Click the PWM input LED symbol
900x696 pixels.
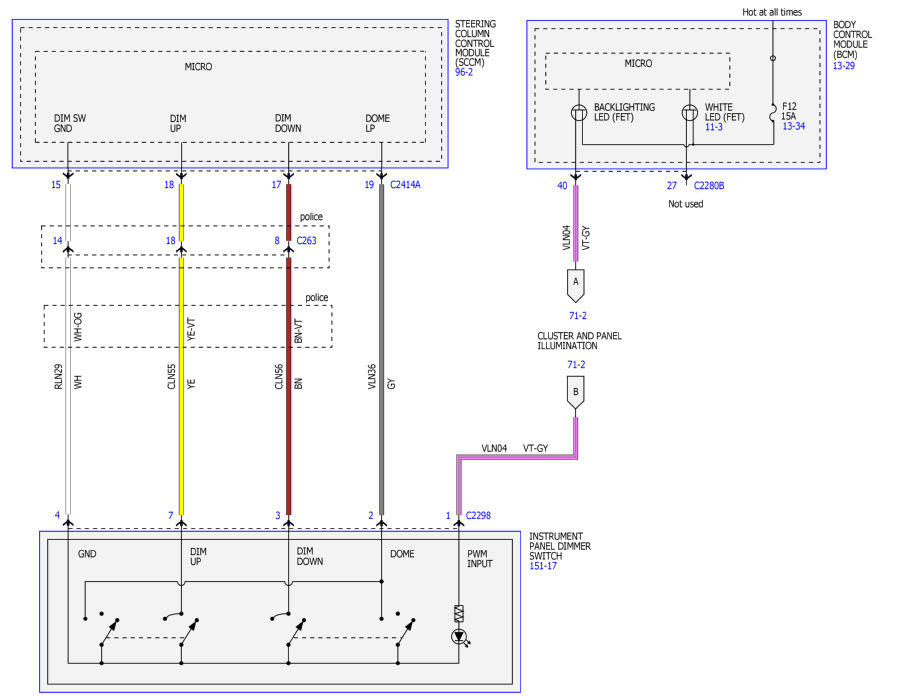click(460, 637)
